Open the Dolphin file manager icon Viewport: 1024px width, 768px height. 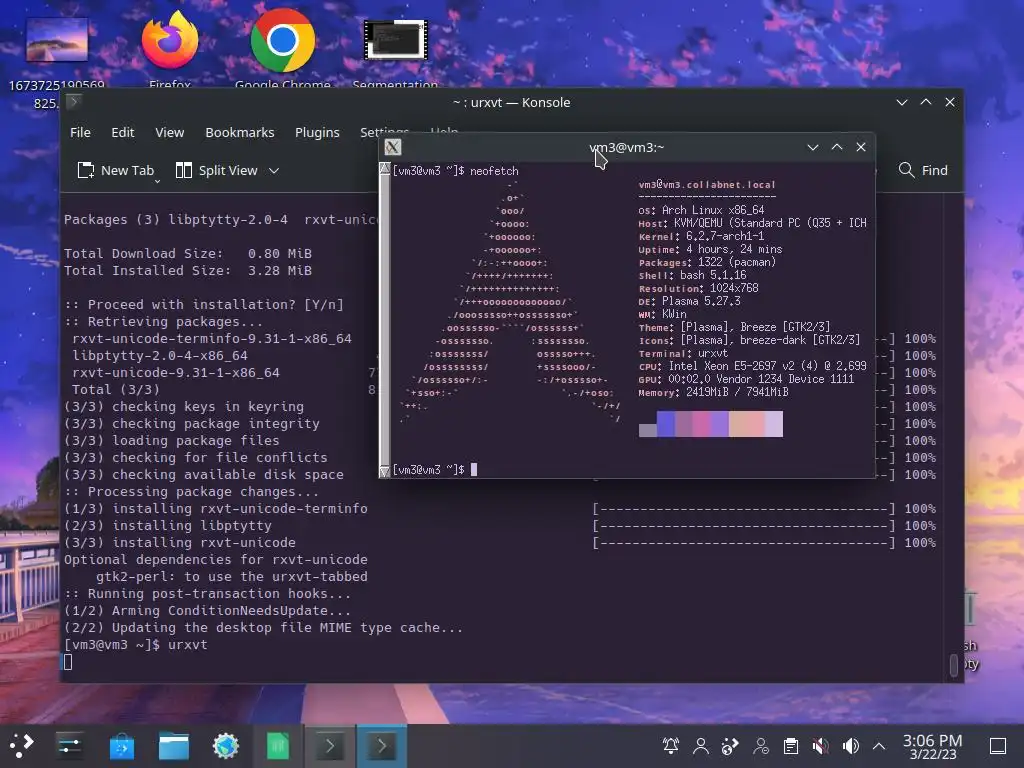click(x=174, y=746)
